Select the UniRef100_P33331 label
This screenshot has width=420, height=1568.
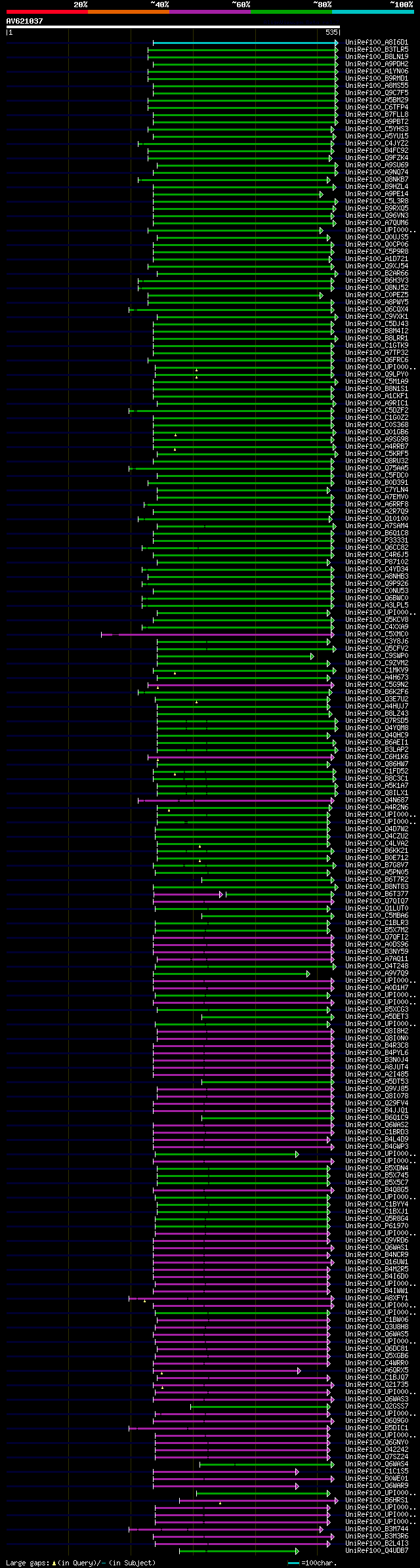(x=377, y=541)
